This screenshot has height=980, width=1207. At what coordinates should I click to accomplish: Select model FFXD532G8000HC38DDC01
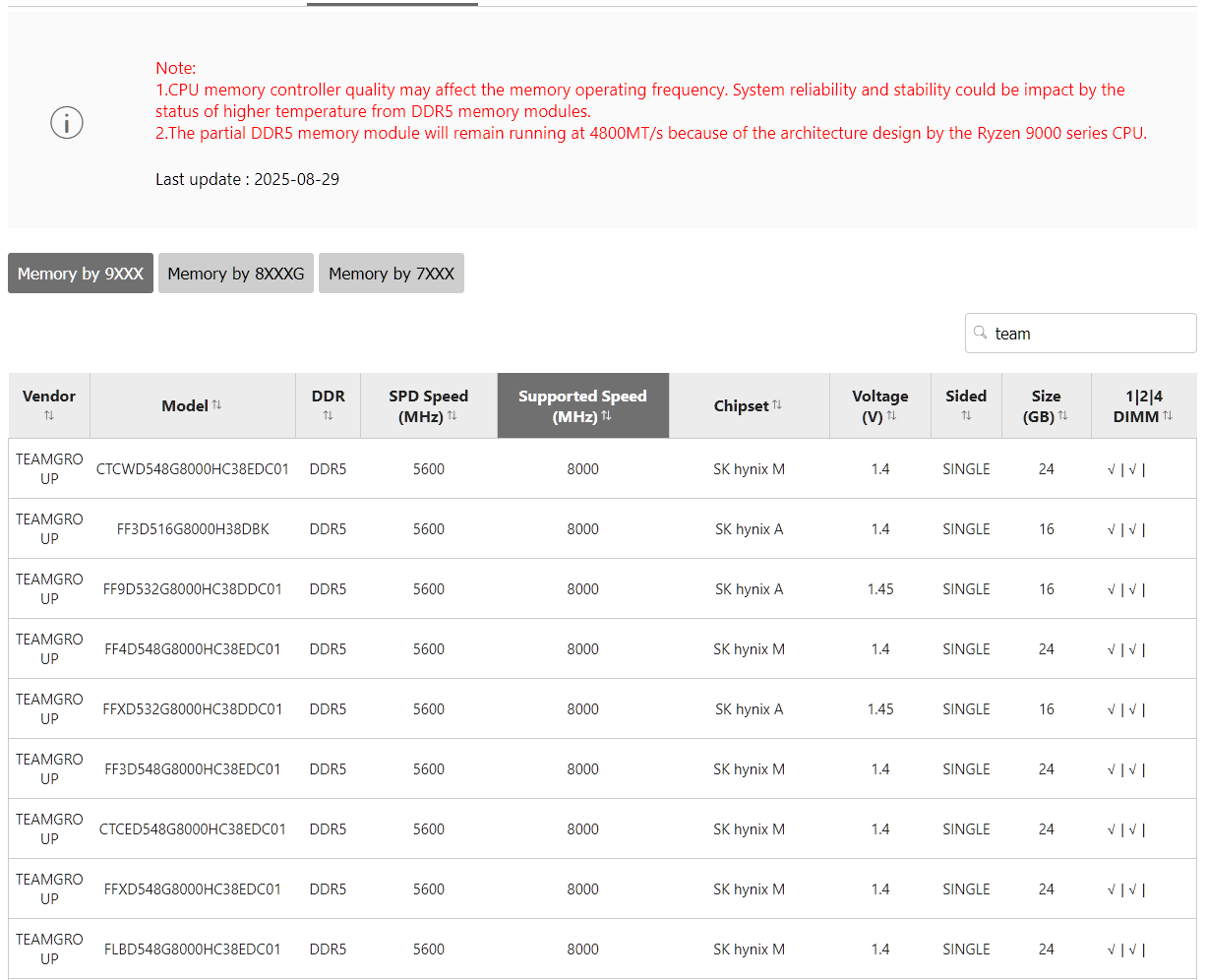(x=193, y=709)
